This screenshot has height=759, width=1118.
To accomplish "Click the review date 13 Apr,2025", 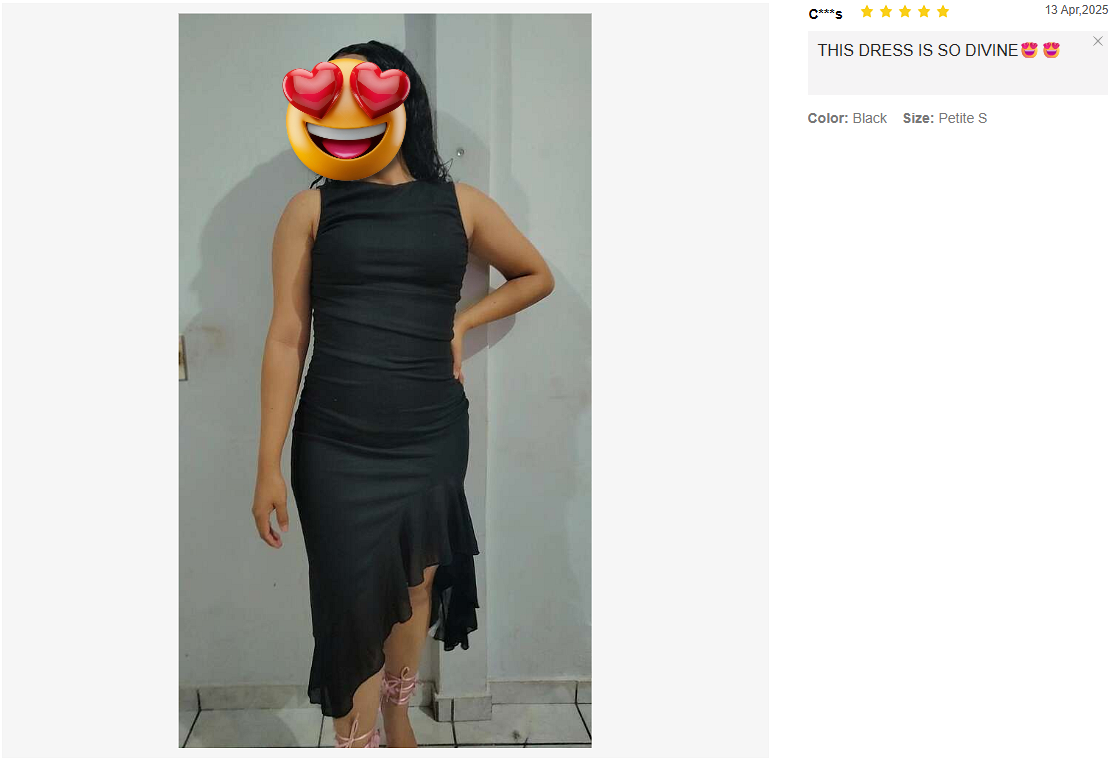I will tap(1076, 10).
